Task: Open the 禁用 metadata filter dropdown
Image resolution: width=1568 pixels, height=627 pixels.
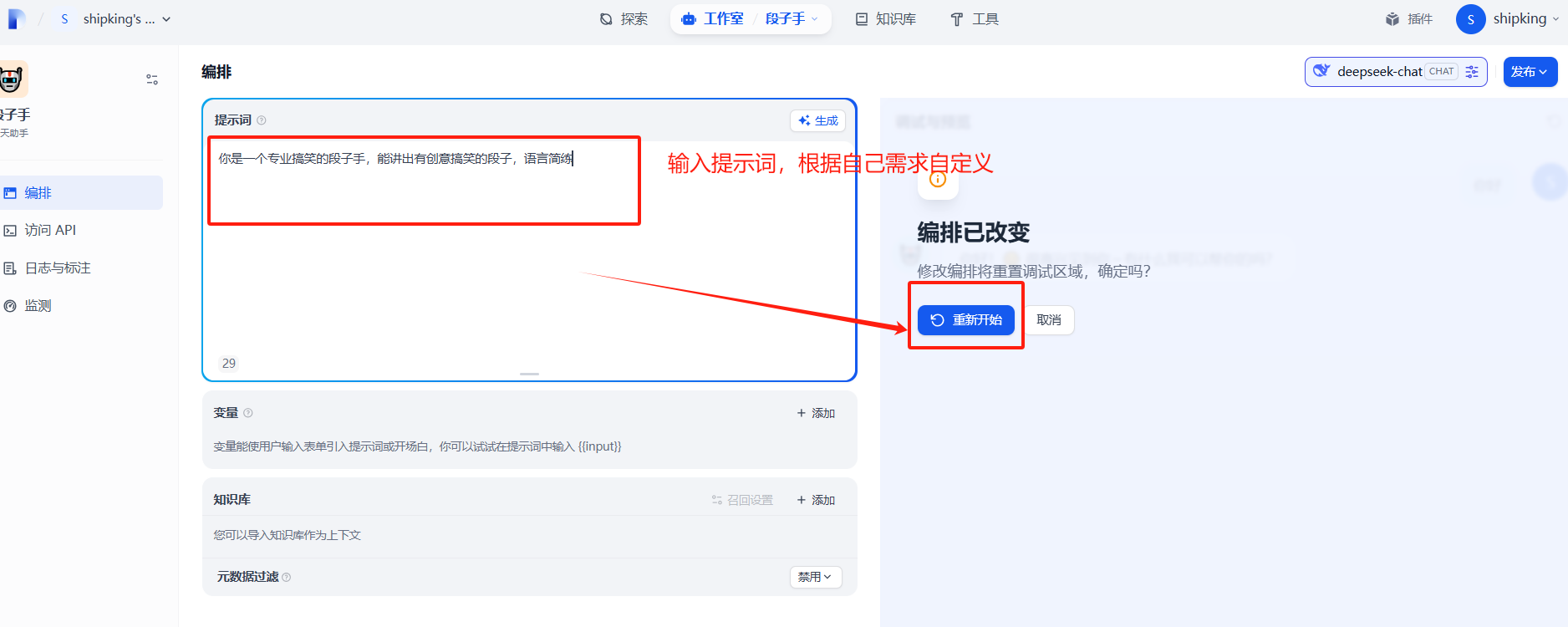Action: point(816,577)
